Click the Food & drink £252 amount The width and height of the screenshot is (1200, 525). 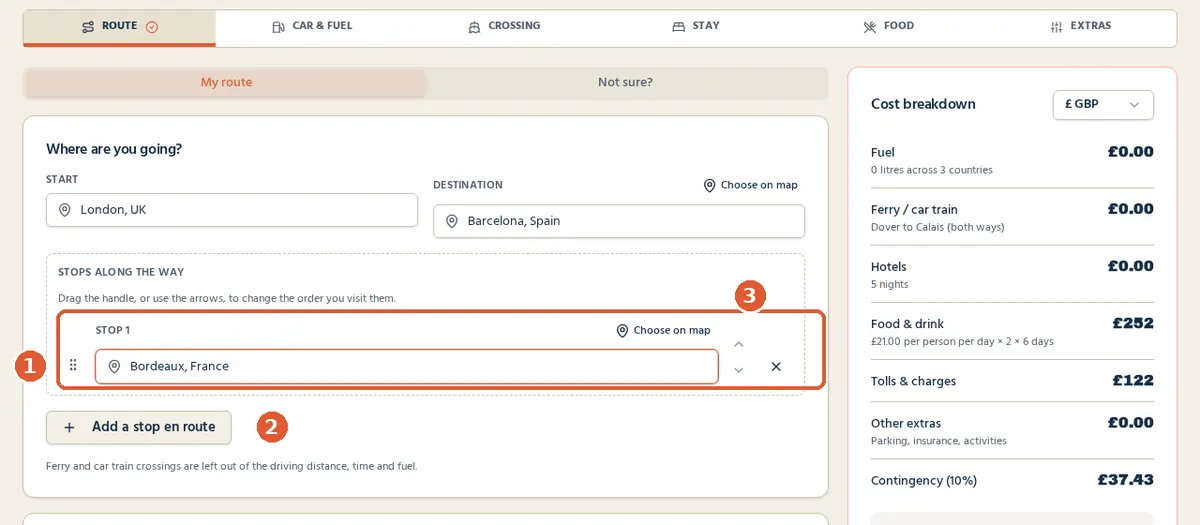[1133, 323]
